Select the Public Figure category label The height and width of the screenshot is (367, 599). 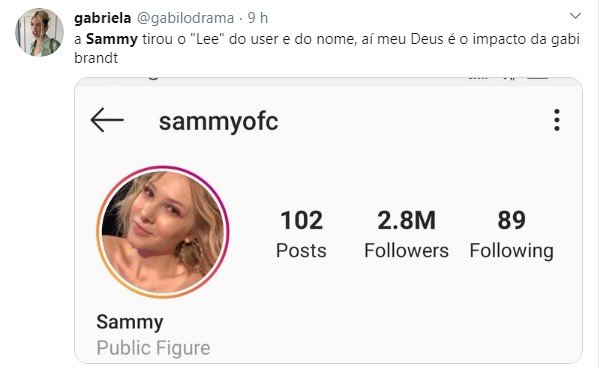pos(153,348)
